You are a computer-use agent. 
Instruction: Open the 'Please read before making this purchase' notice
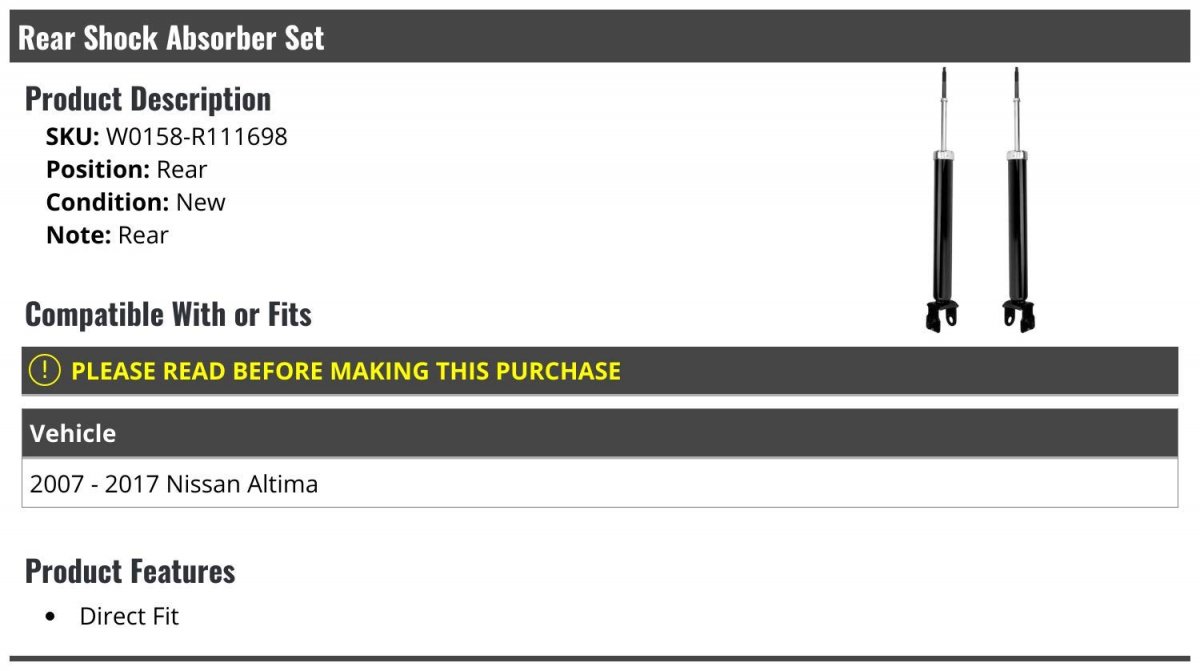[346, 371]
